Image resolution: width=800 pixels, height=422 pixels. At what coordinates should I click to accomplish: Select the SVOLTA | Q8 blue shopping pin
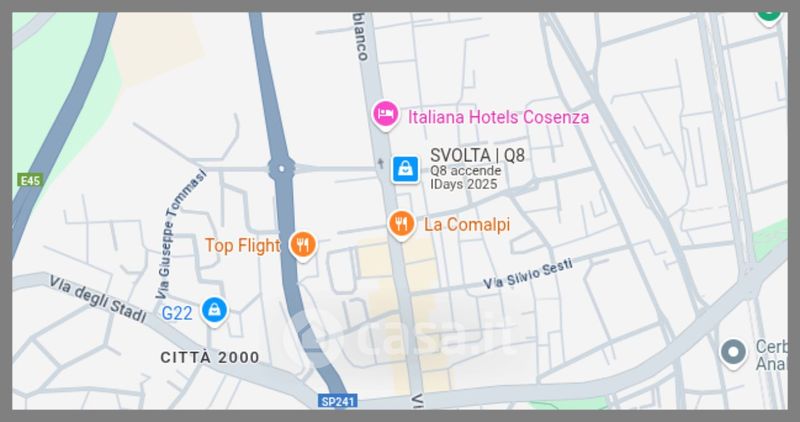(x=406, y=169)
